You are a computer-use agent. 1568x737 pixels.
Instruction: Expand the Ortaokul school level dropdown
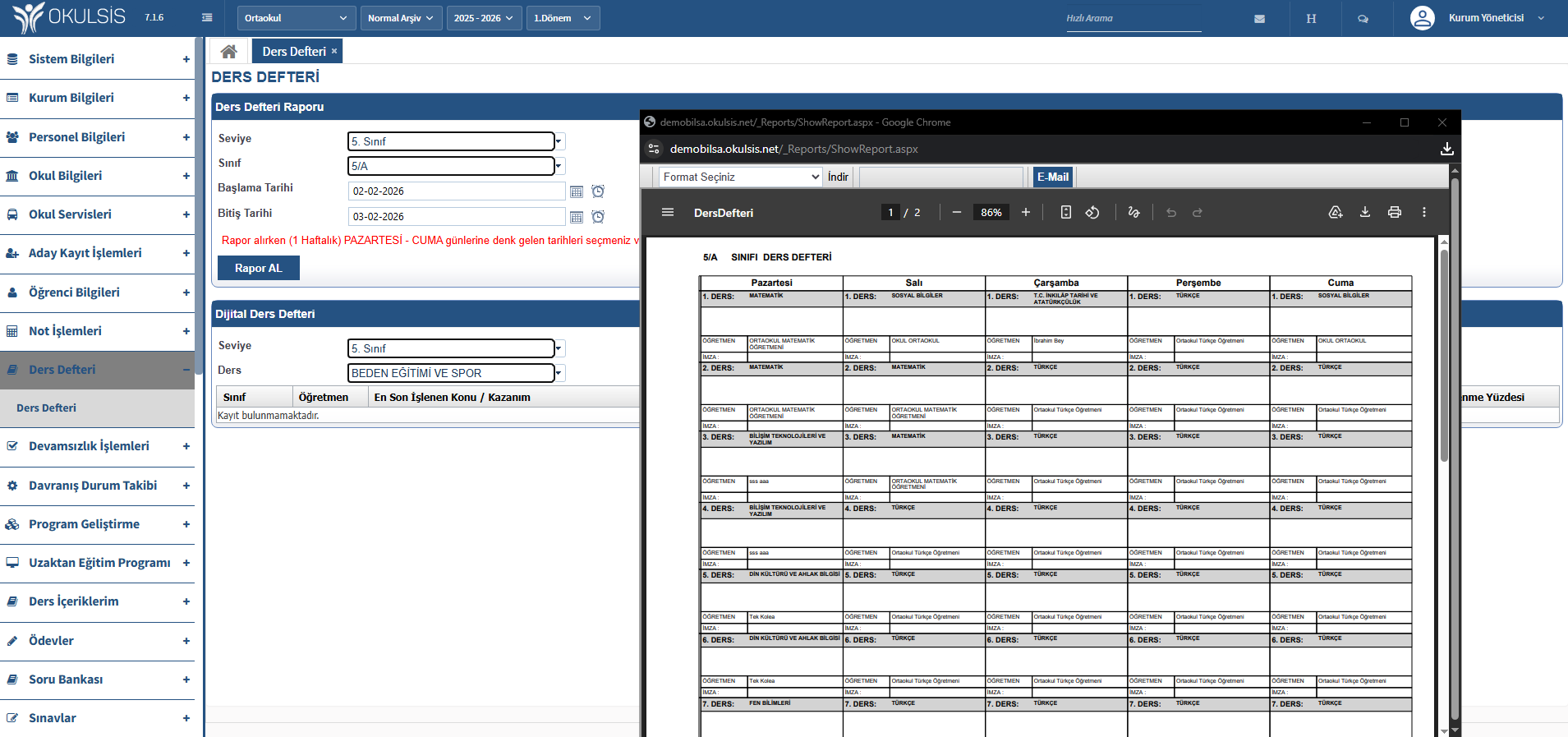(296, 18)
